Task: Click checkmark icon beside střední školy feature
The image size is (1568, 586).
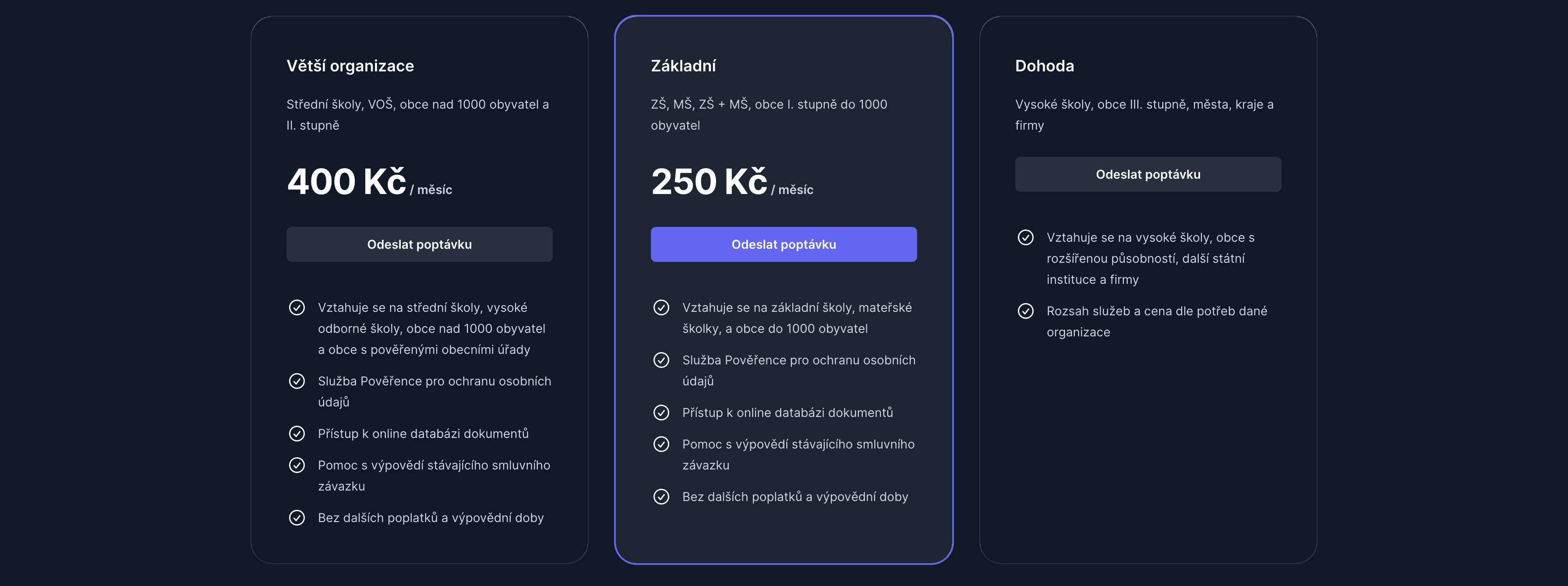Action: (297, 308)
